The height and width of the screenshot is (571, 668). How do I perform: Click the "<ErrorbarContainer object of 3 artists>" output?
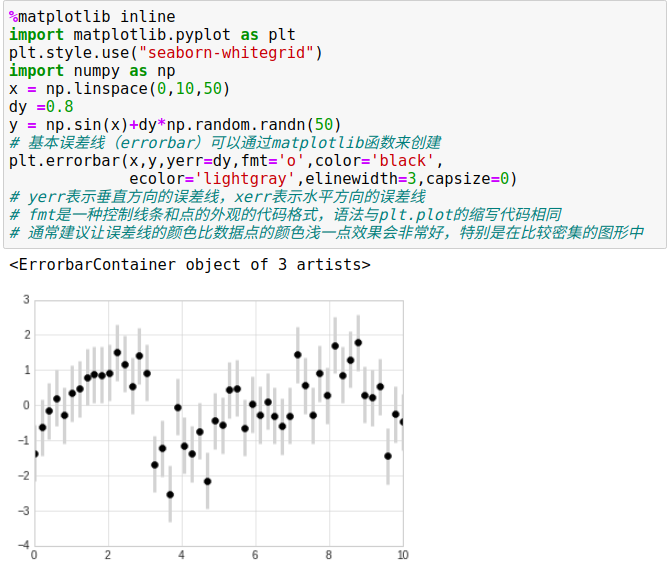pos(190,265)
